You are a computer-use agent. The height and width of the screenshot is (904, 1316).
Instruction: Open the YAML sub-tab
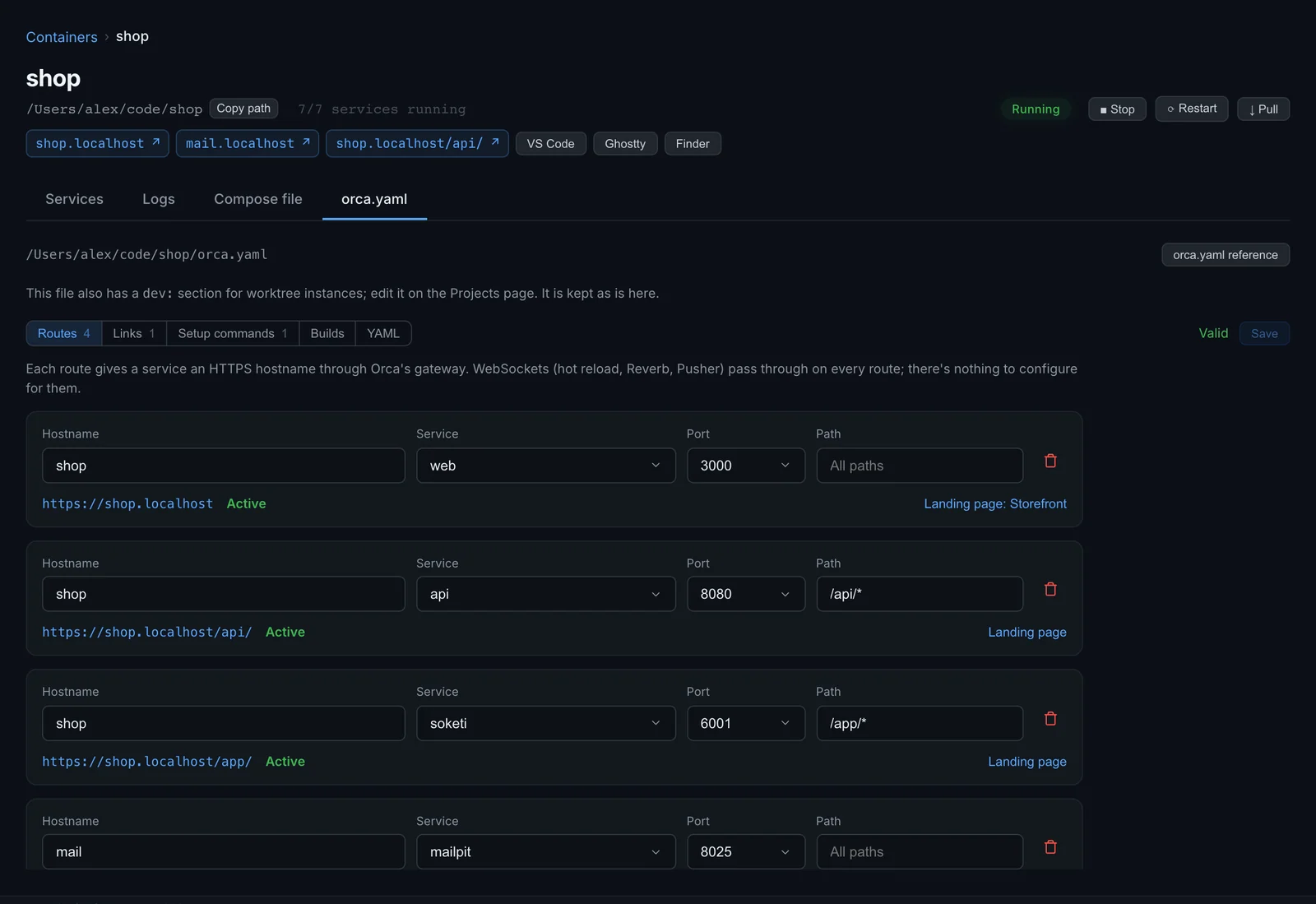click(x=383, y=333)
